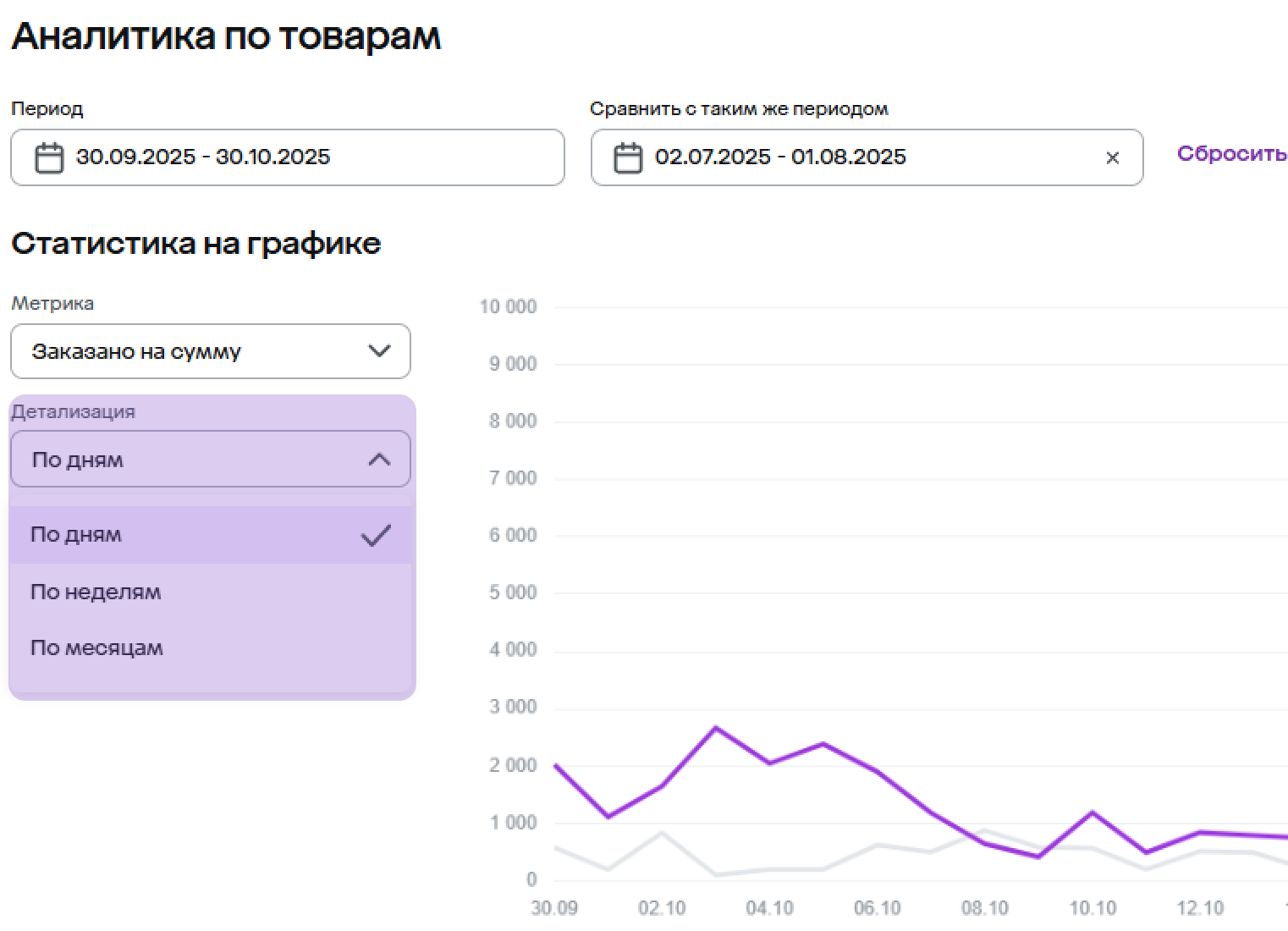
Task: Click the checkmark icon next to По дням
Action: click(x=376, y=535)
